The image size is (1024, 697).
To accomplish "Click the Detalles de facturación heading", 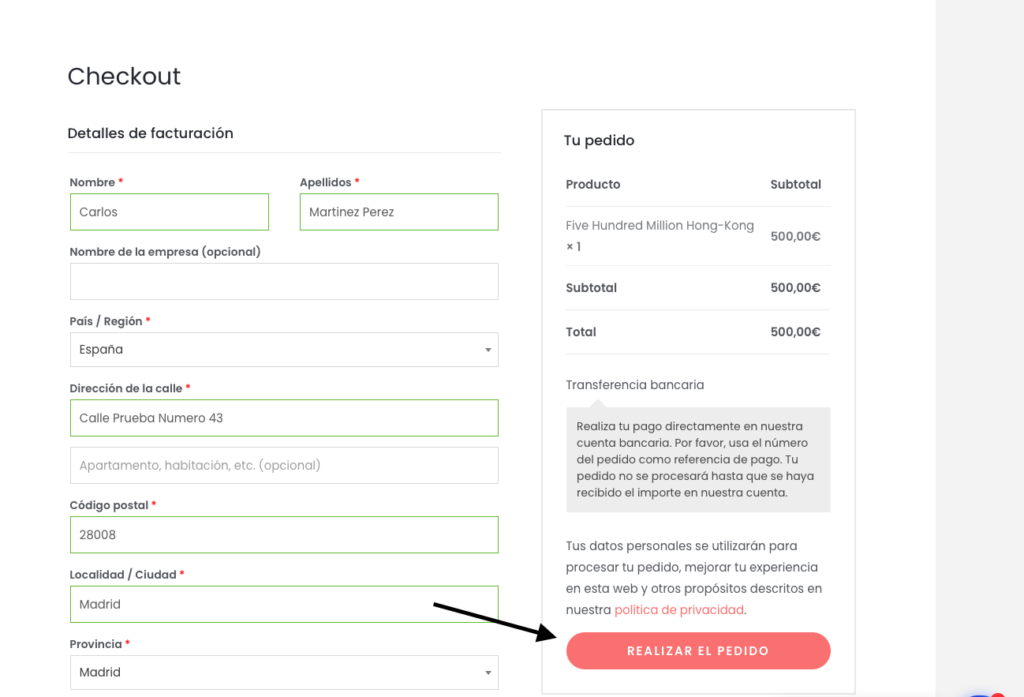I will tap(150, 133).
